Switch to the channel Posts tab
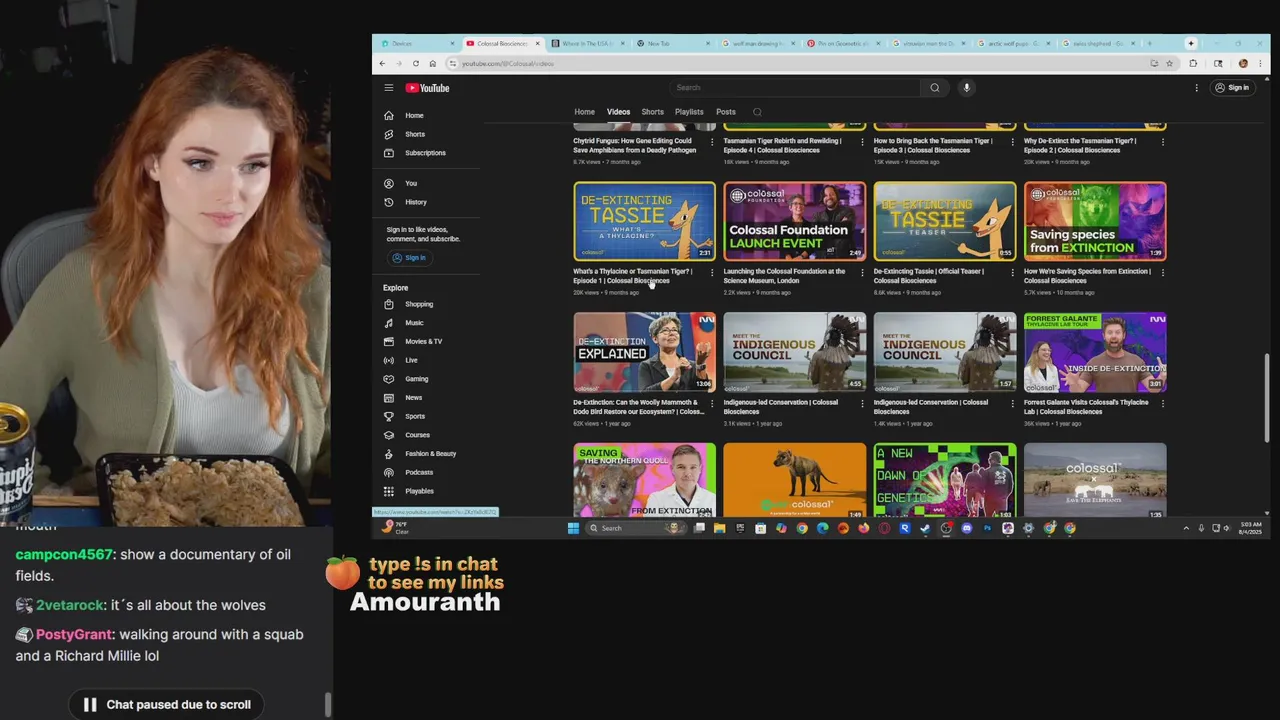Viewport: 1280px width, 720px height. coord(726,112)
